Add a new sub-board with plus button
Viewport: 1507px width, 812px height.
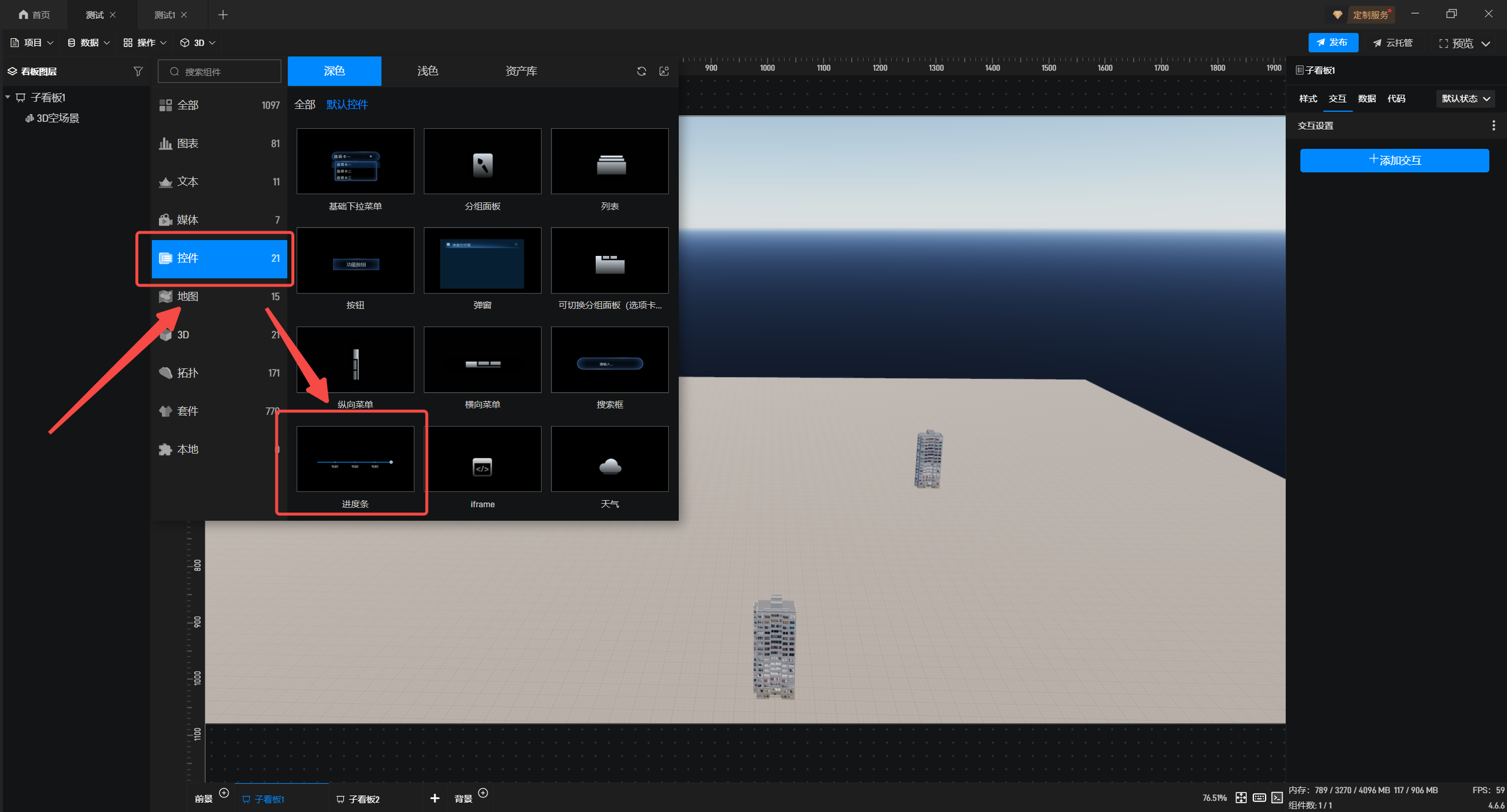(434, 798)
